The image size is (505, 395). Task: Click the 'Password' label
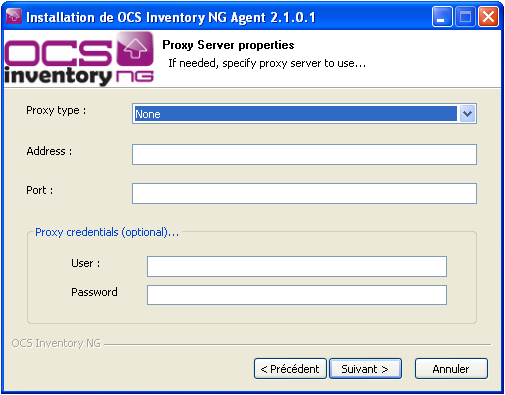point(94,292)
